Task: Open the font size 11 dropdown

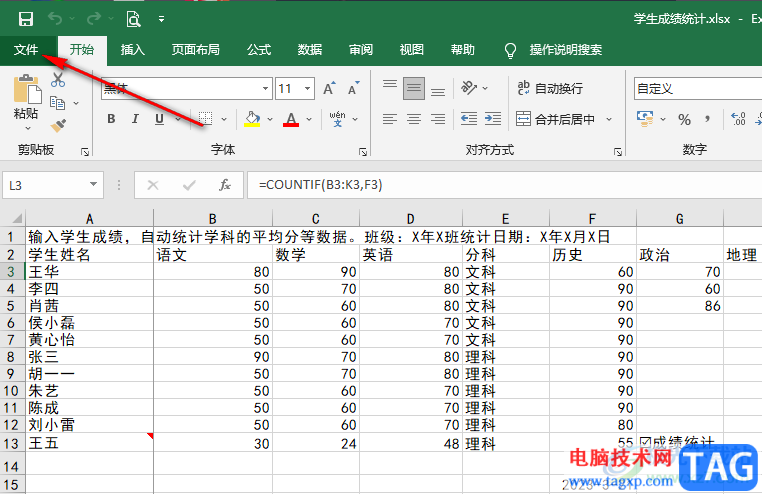Action: coord(307,88)
